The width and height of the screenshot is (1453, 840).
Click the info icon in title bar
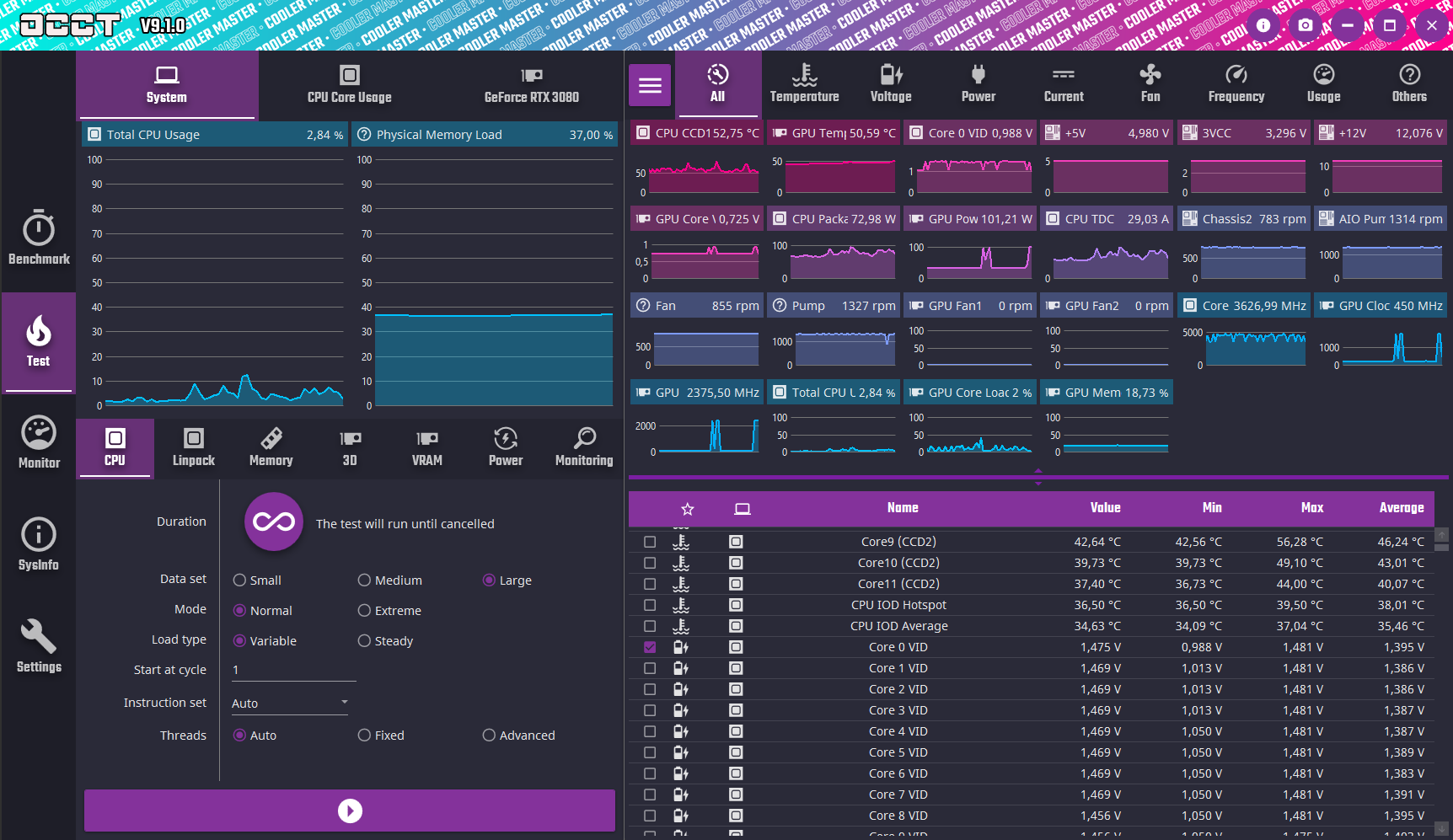click(x=1263, y=25)
